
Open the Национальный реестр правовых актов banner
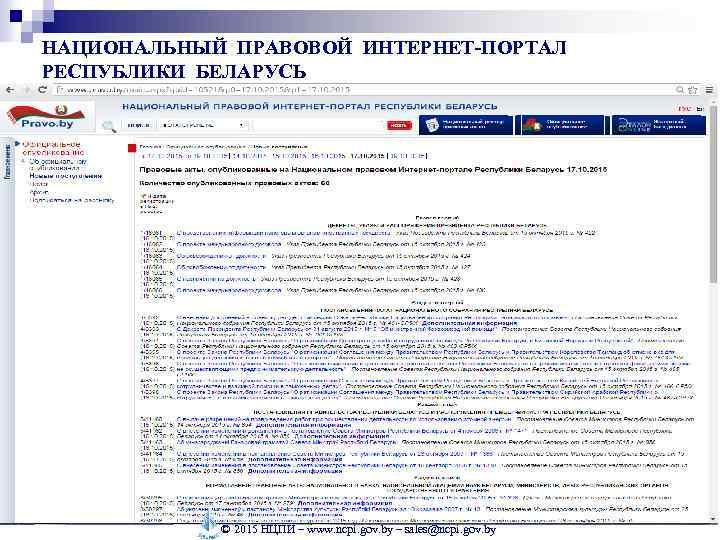[466, 125]
